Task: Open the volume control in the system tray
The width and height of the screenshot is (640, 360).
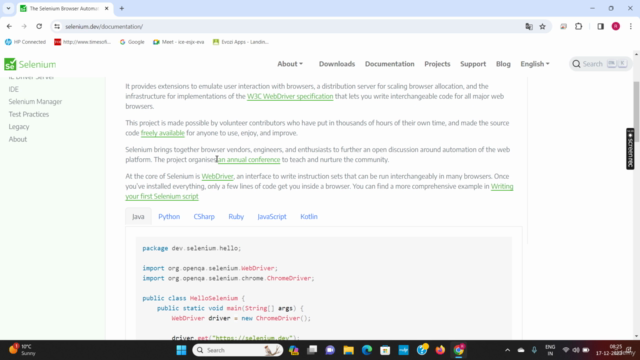Action: [x=576, y=350]
